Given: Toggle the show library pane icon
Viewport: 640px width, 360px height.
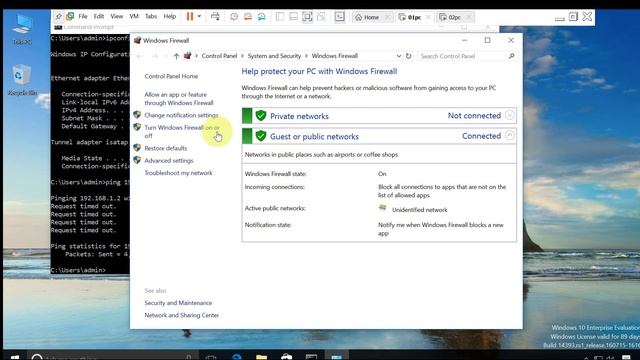Looking at the screenshot, I should pos(280,17).
